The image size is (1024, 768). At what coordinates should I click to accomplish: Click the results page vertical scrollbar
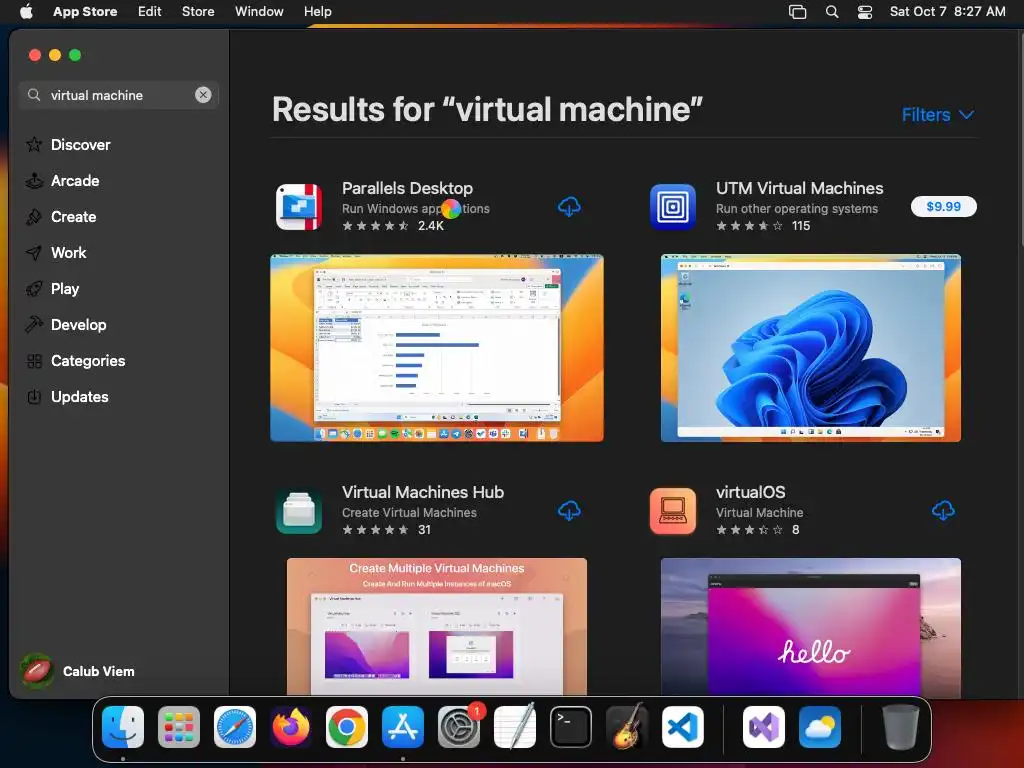[x=1020, y=138]
